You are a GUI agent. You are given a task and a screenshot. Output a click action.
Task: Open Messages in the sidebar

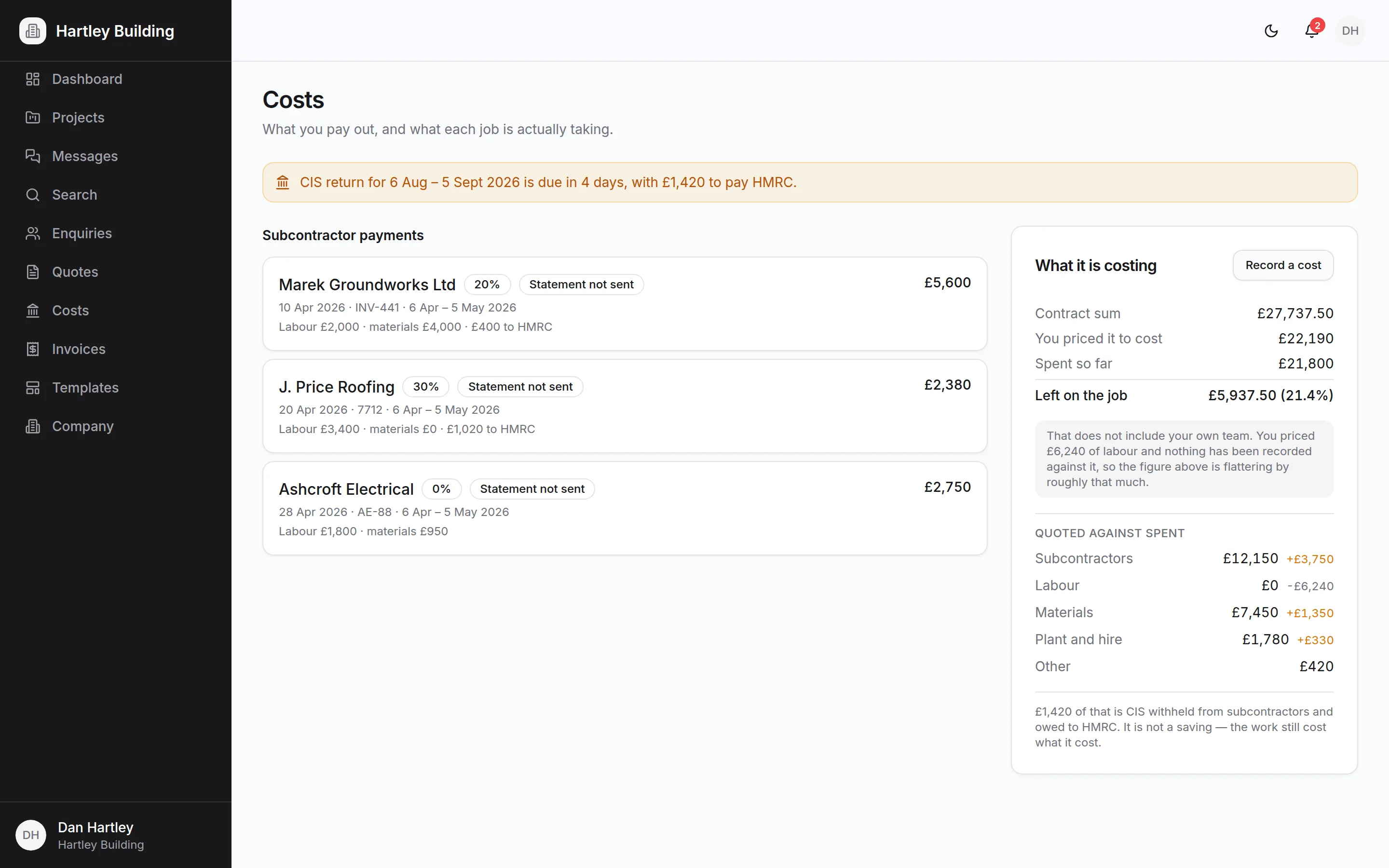coord(116,156)
